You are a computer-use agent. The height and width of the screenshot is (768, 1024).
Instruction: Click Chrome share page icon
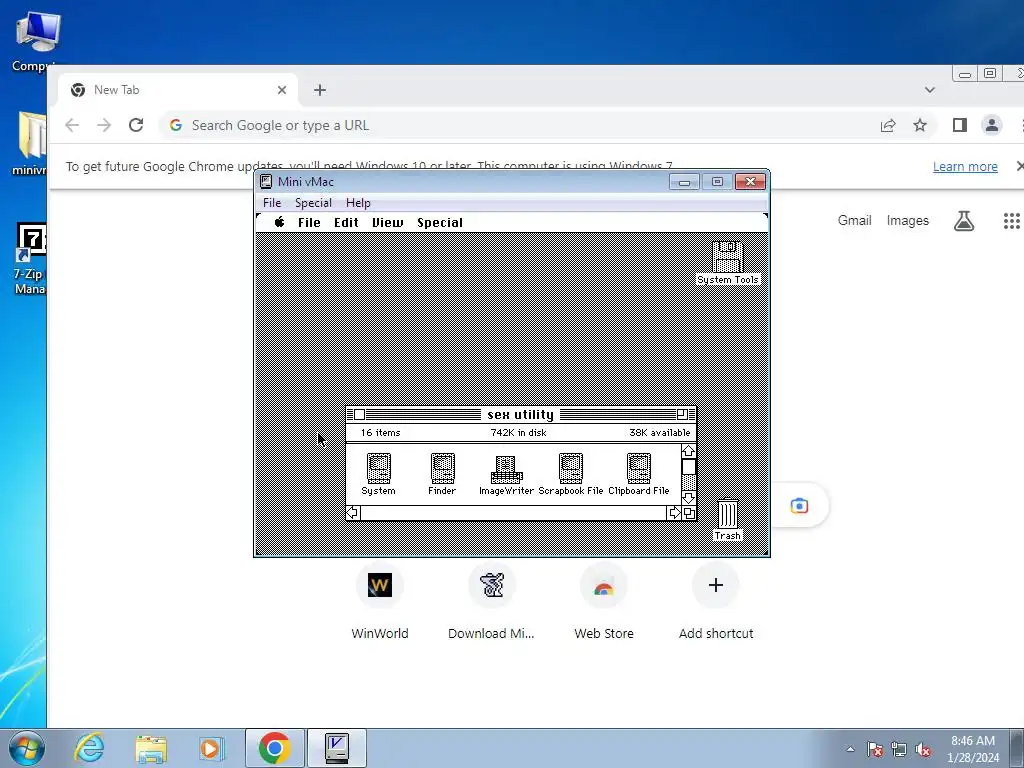click(x=888, y=125)
